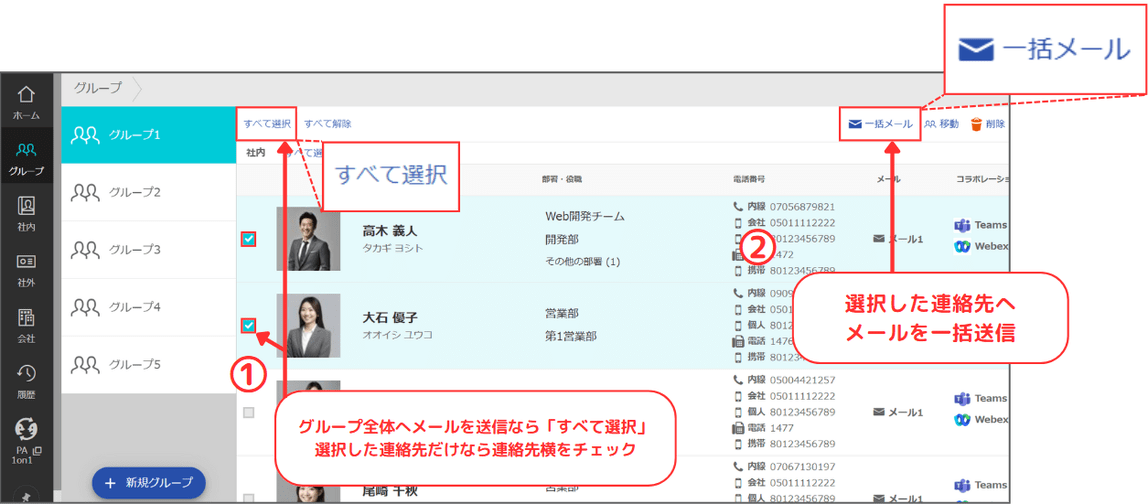The width and height of the screenshot is (1148, 504).
Task: Expand その他の部署 (1) under 高木 義人
Action: click(x=582, y=261)
